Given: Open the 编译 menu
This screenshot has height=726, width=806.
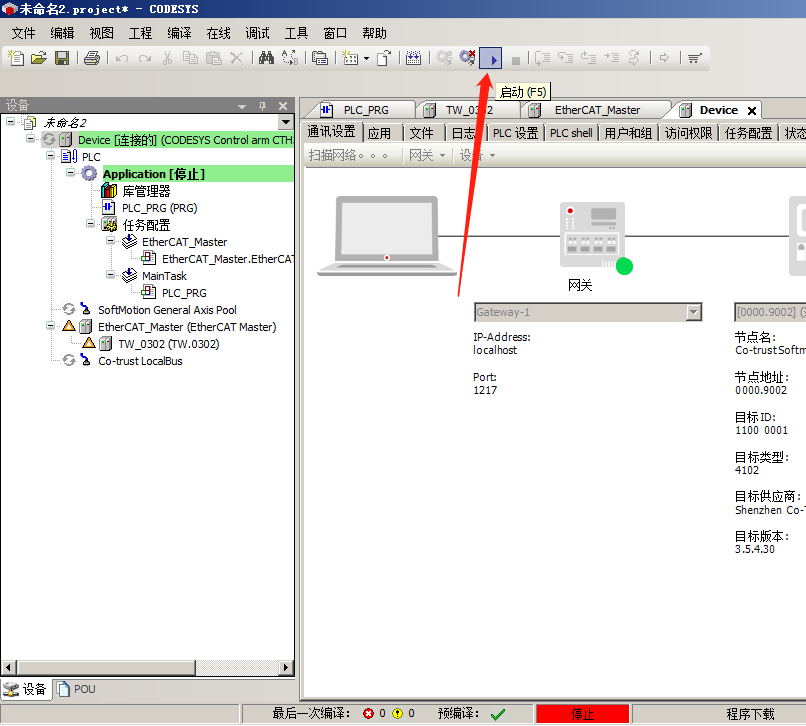Looking at the screenshot, I should point(179,33).
